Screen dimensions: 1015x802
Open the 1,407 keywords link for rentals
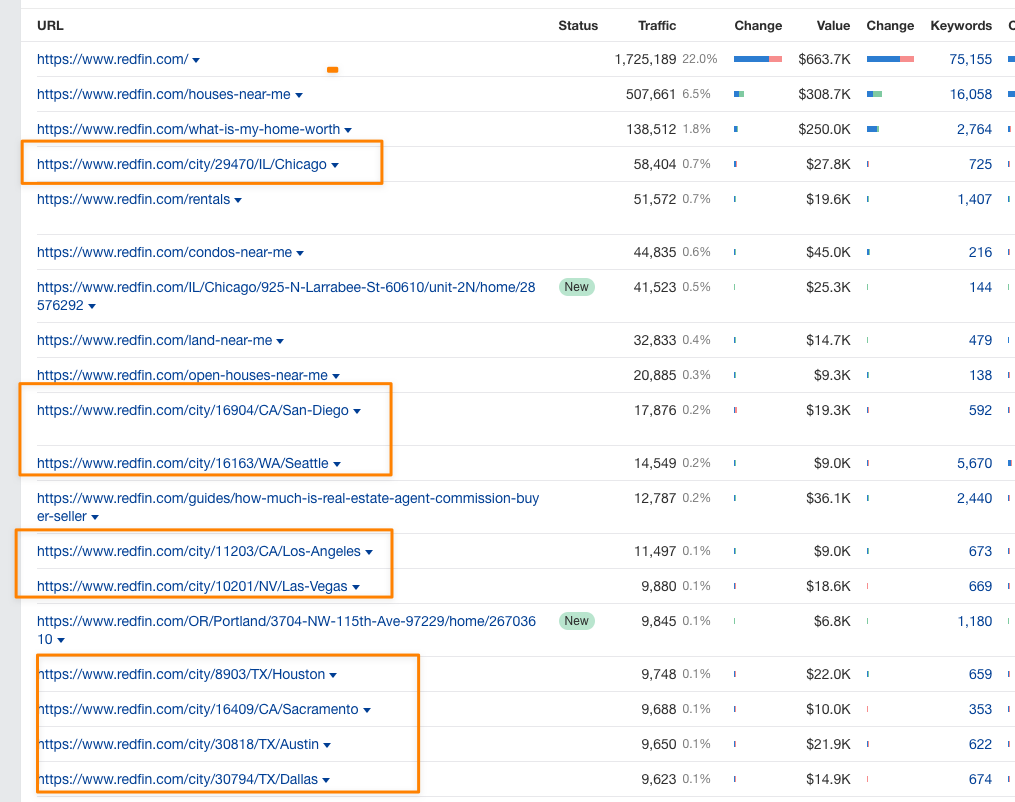tap(974, 199)
